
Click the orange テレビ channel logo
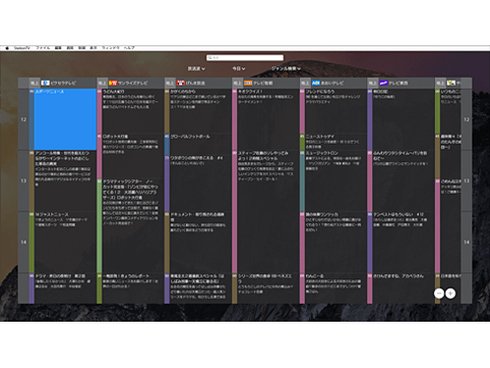point(248,83)
